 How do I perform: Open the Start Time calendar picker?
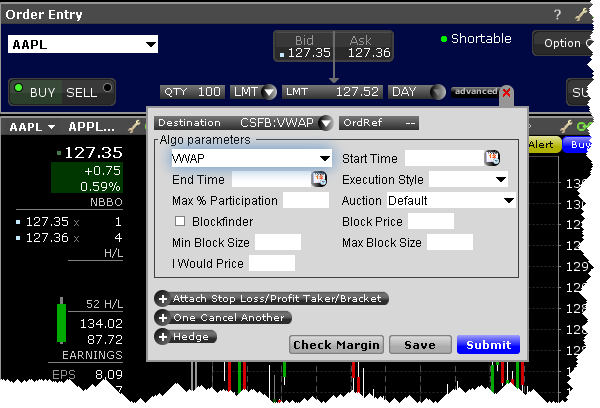pyautogui.click(x=492, y=158)
